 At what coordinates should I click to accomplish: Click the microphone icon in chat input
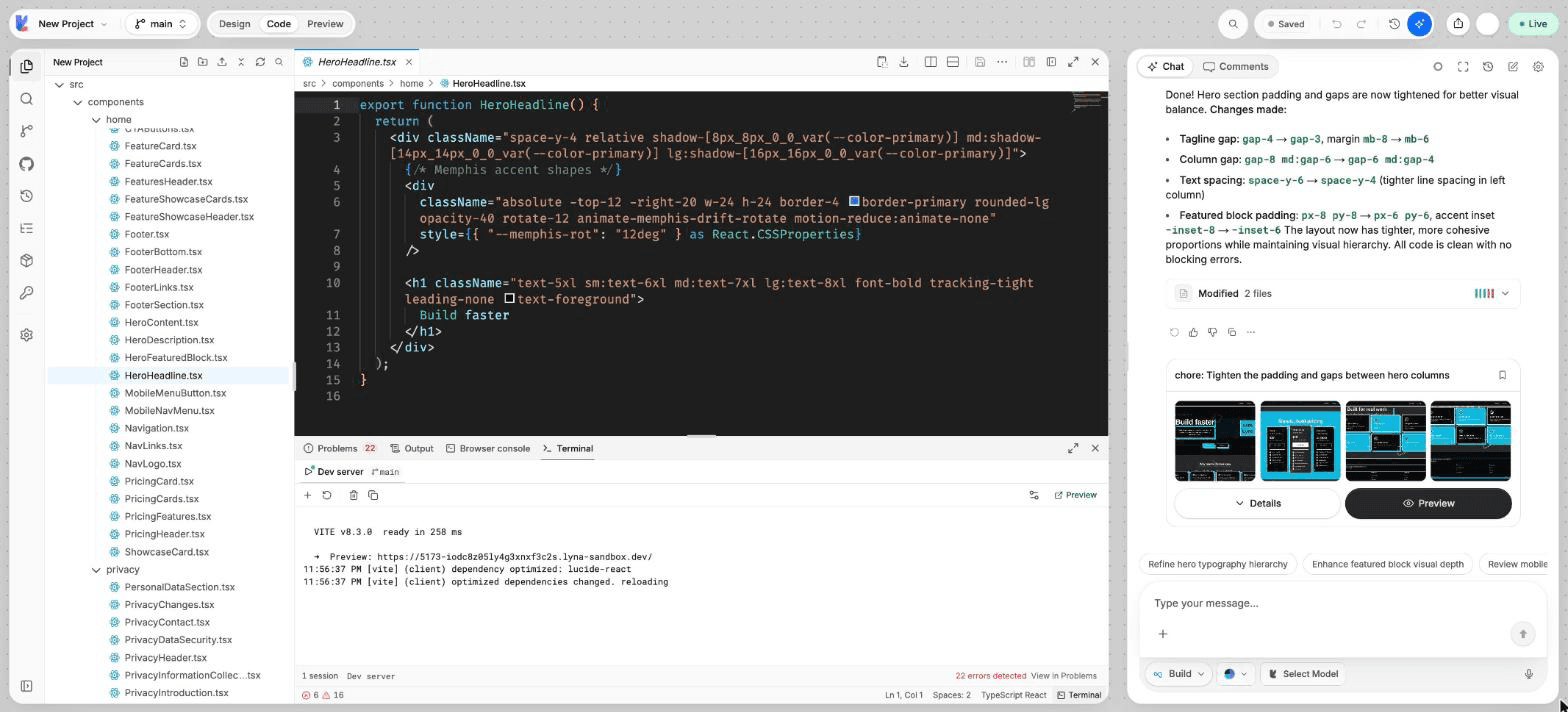coord(1528,674)
